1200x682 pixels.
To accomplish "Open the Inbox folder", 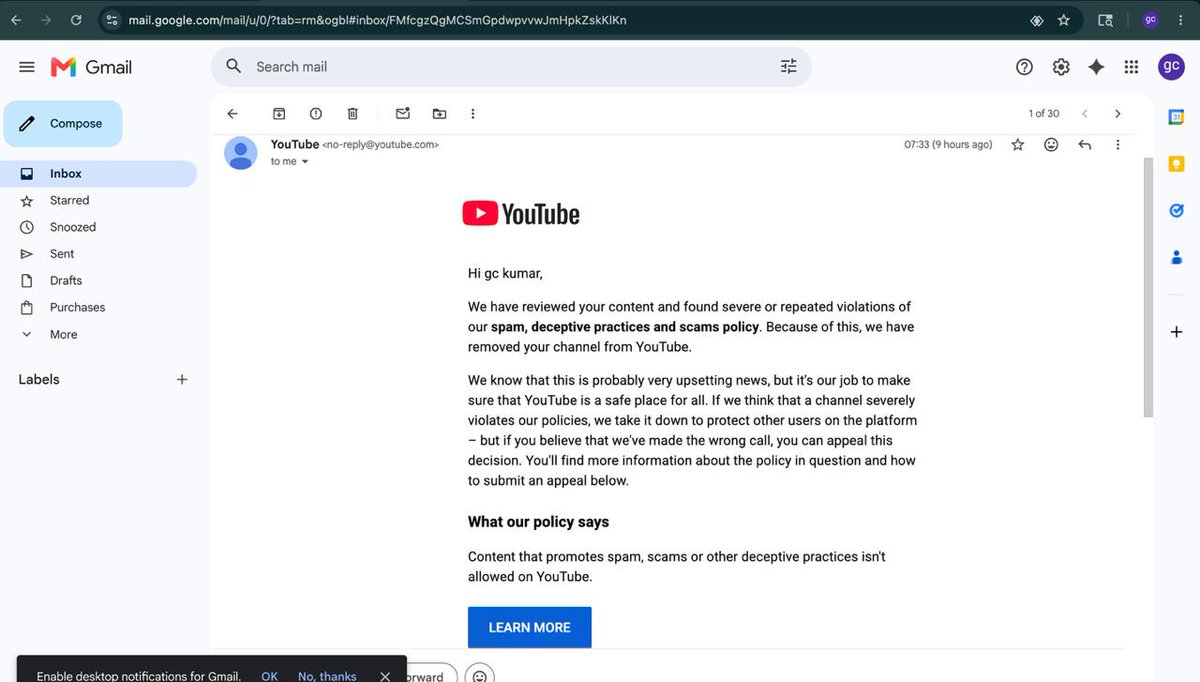I will (x=98, y=174).
